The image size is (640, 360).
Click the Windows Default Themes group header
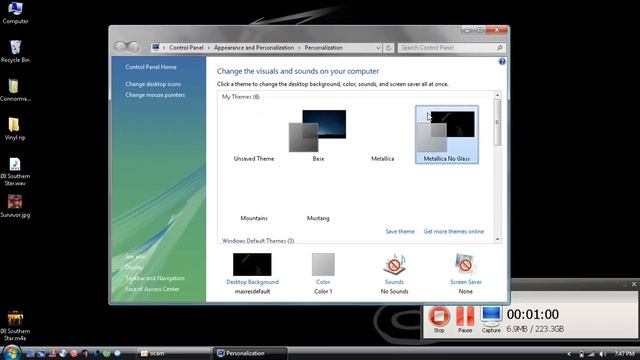click(x=258, y=241)
